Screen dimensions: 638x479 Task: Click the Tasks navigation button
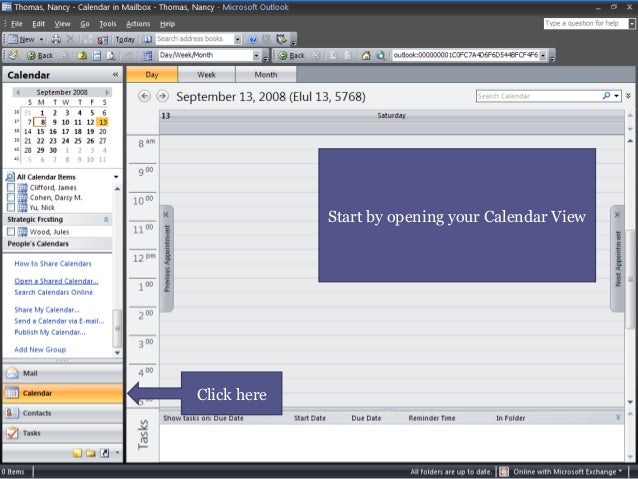point(63,433)
